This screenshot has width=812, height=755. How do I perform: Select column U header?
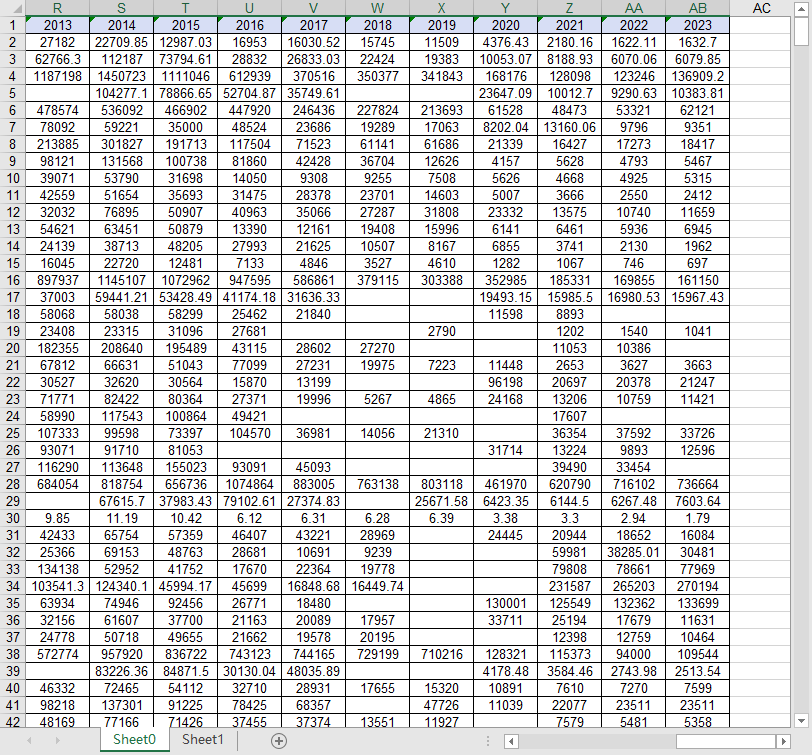point(250,8)
